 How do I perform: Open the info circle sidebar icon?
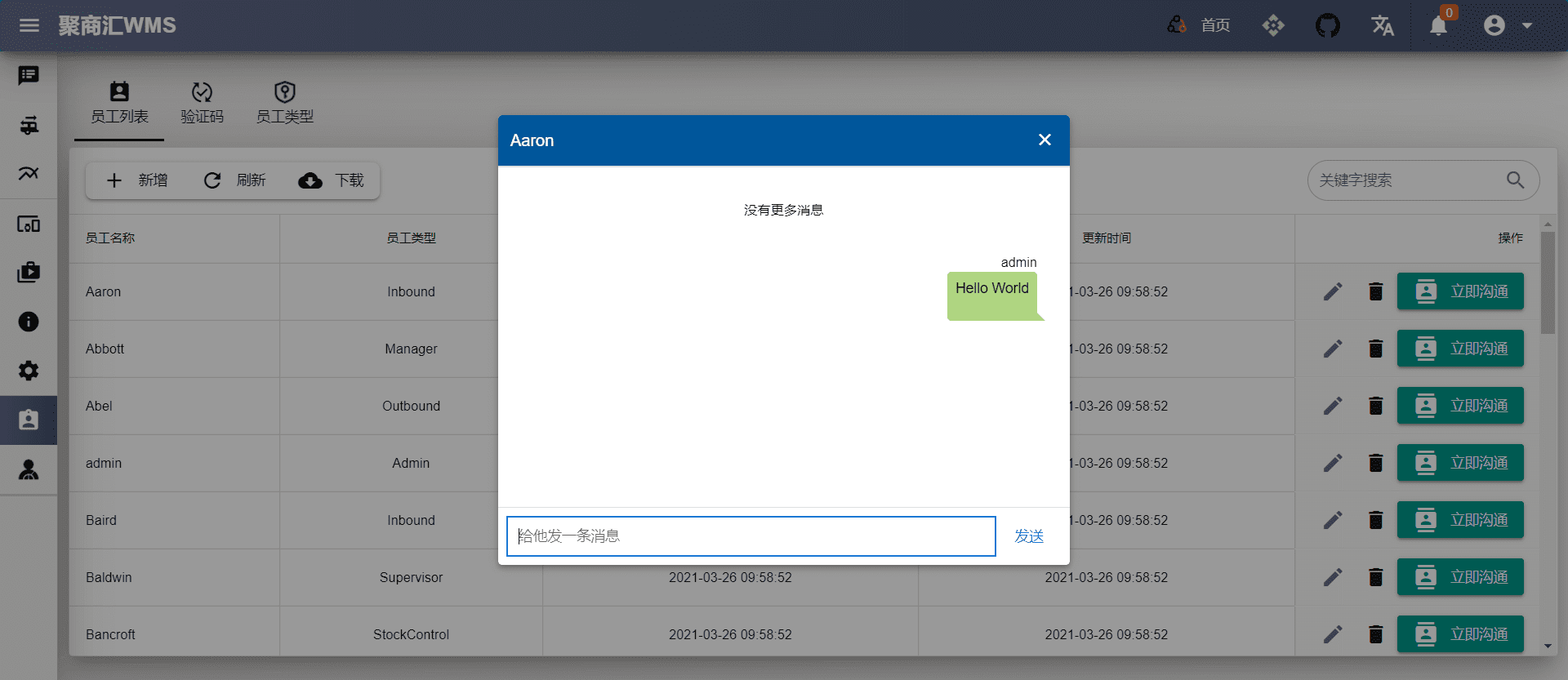(29, 322)
